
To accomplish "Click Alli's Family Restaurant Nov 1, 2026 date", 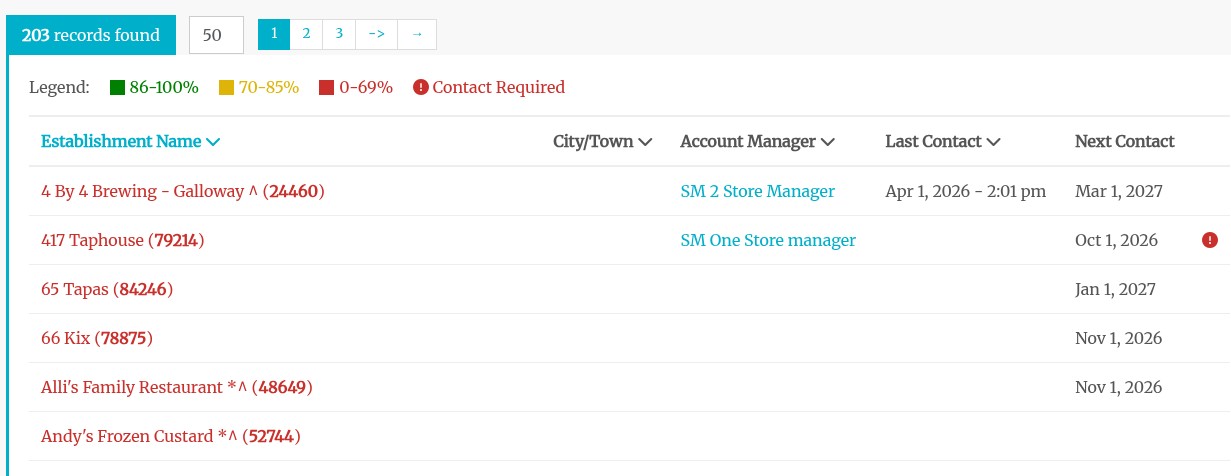I will pos(1118,387).
